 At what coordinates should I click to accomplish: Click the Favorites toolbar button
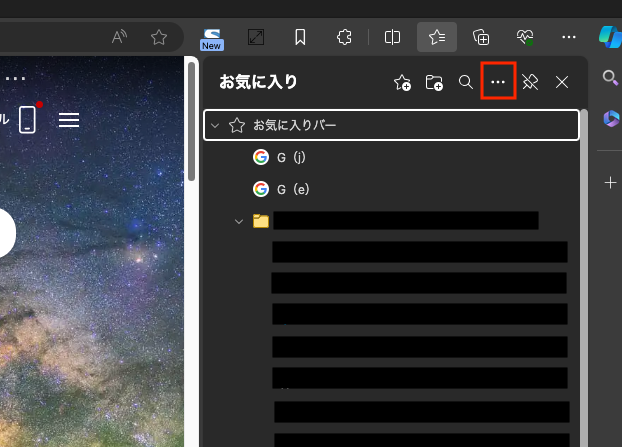pos(437,37)
